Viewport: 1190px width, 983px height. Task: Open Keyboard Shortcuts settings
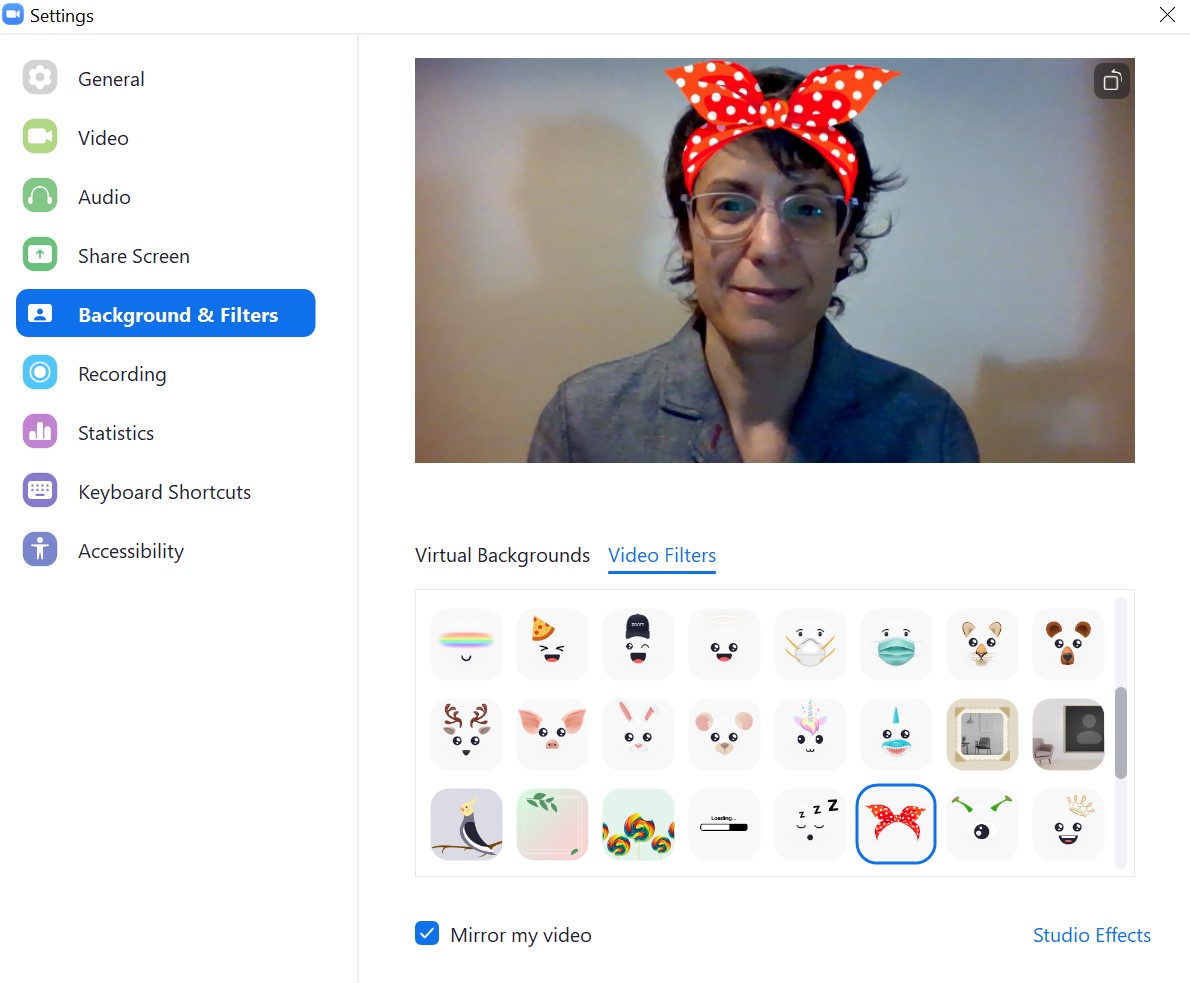point(164,492)
